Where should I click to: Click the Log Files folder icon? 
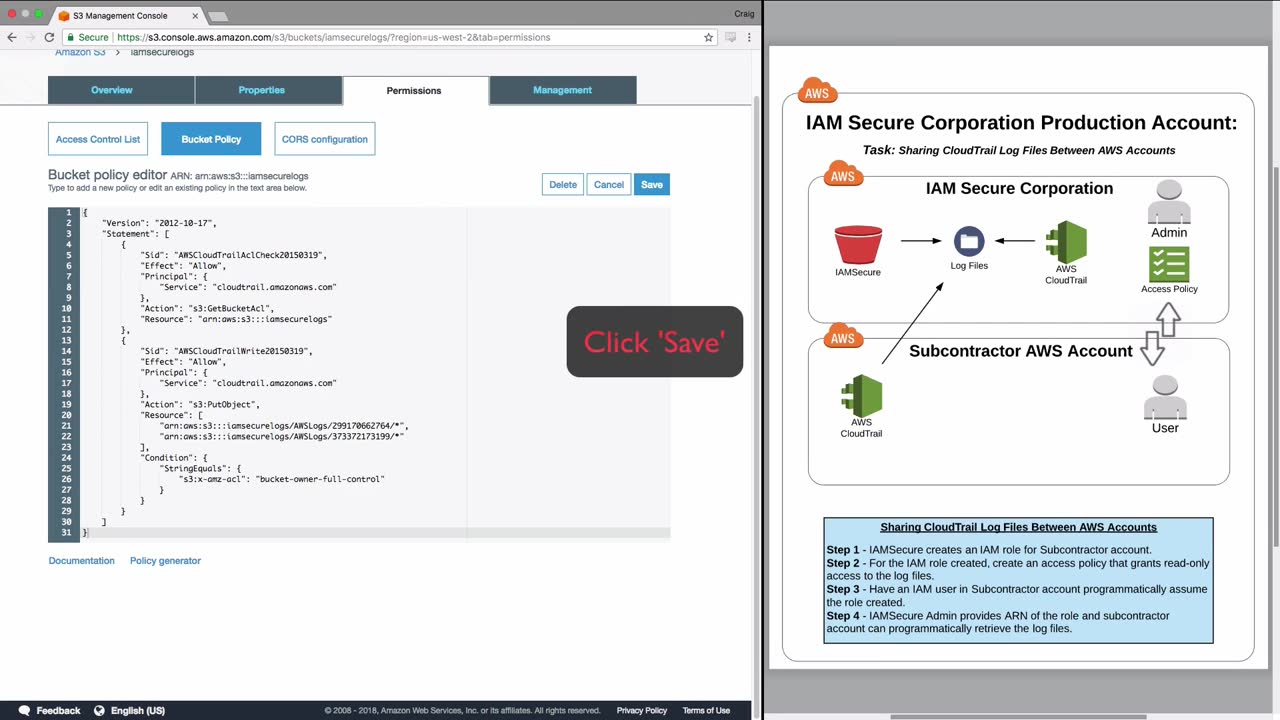968,241
